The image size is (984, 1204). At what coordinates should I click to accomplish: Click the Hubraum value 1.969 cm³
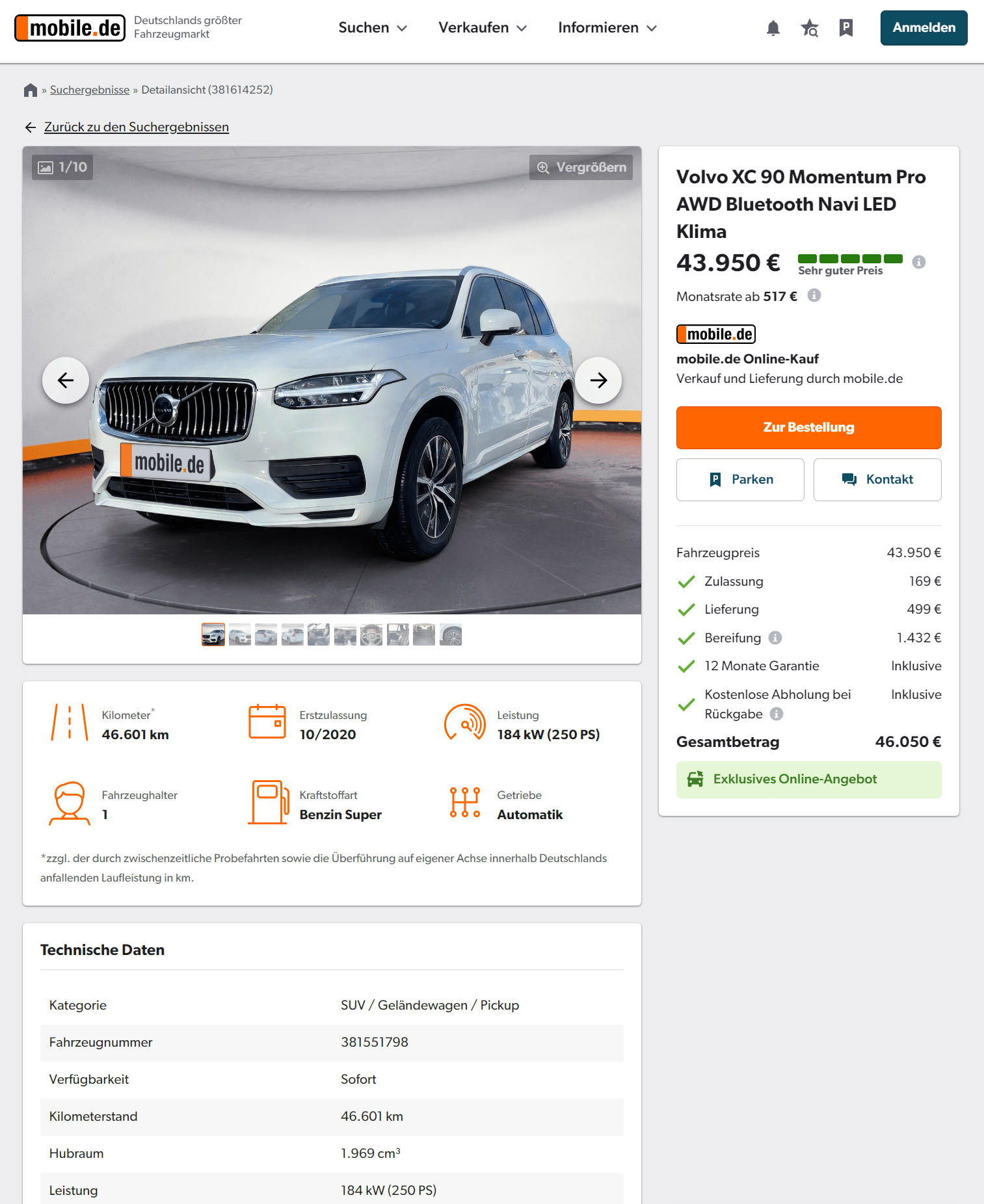point(371,1153)
